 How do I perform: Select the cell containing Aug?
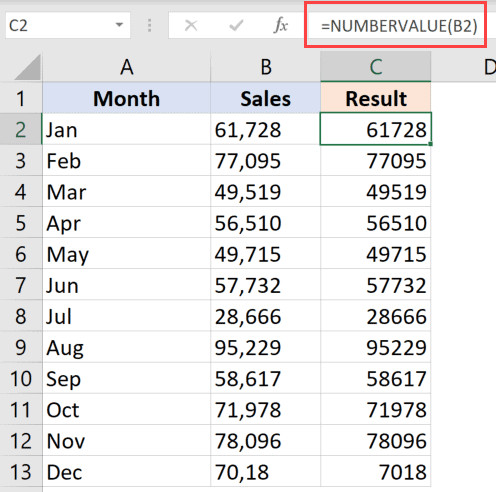pyautogui.click(x=127, y=347)
